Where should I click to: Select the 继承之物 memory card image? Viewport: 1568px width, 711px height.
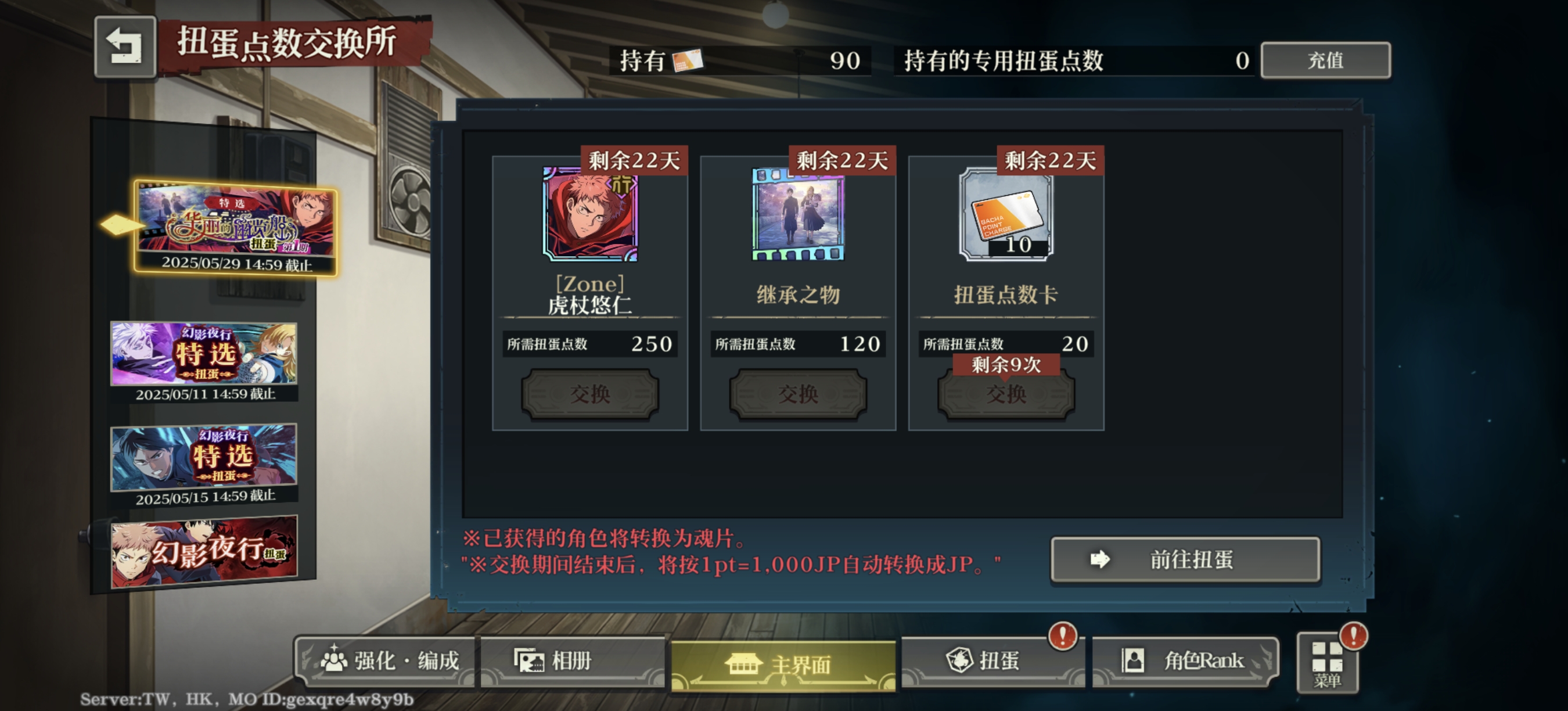pos(798,214)
